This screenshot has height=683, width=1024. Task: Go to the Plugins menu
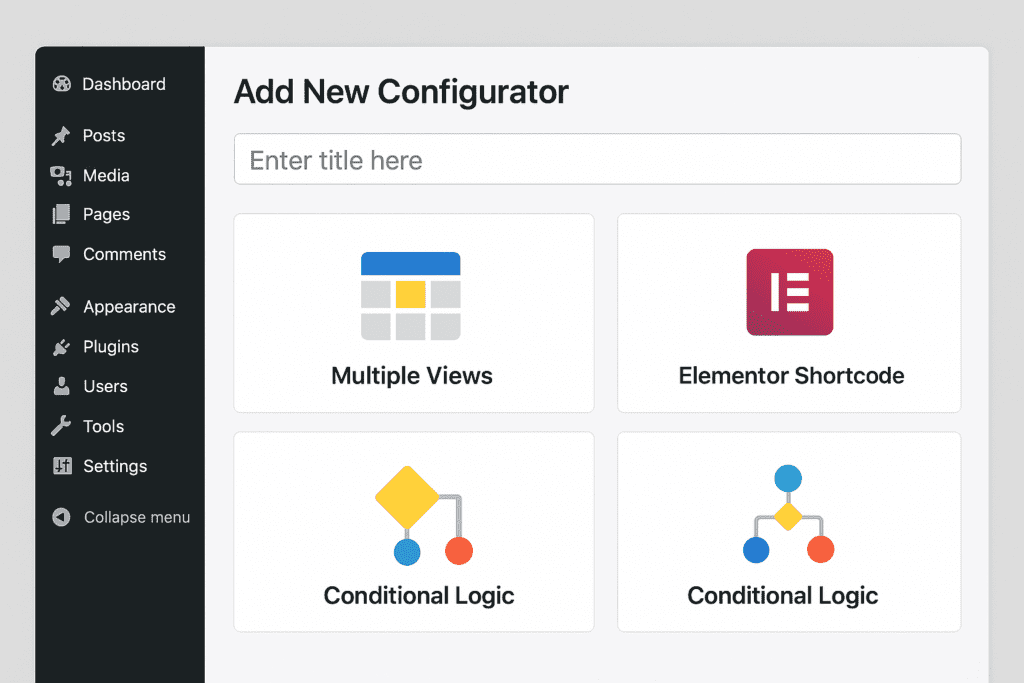click(x=111, y=347)
